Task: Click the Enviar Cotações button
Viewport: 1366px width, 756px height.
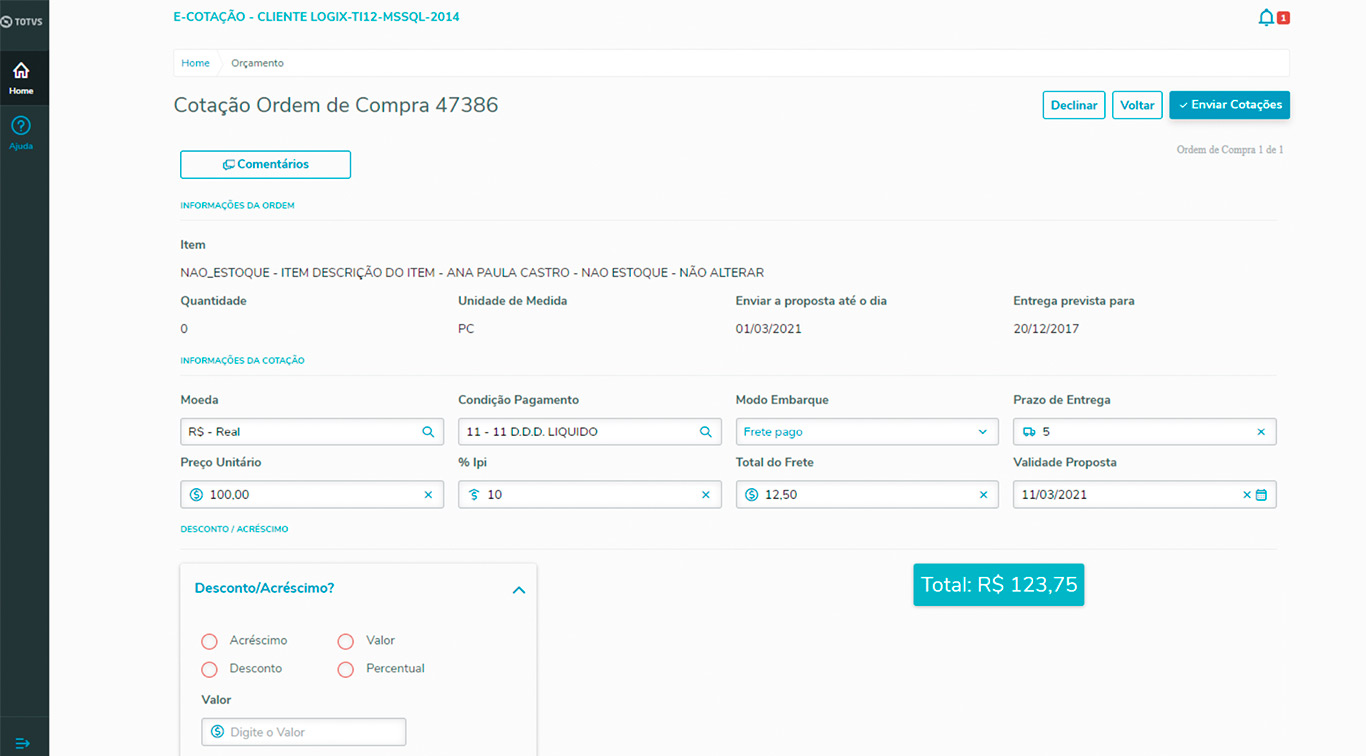Action: [x=1229, y=105]
